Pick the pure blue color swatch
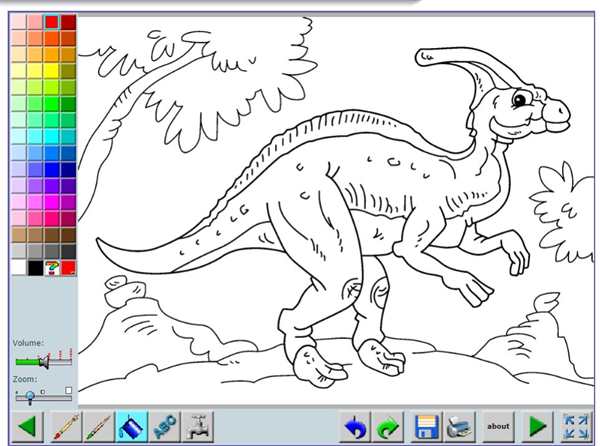600x446 pixels. point(52,169)
